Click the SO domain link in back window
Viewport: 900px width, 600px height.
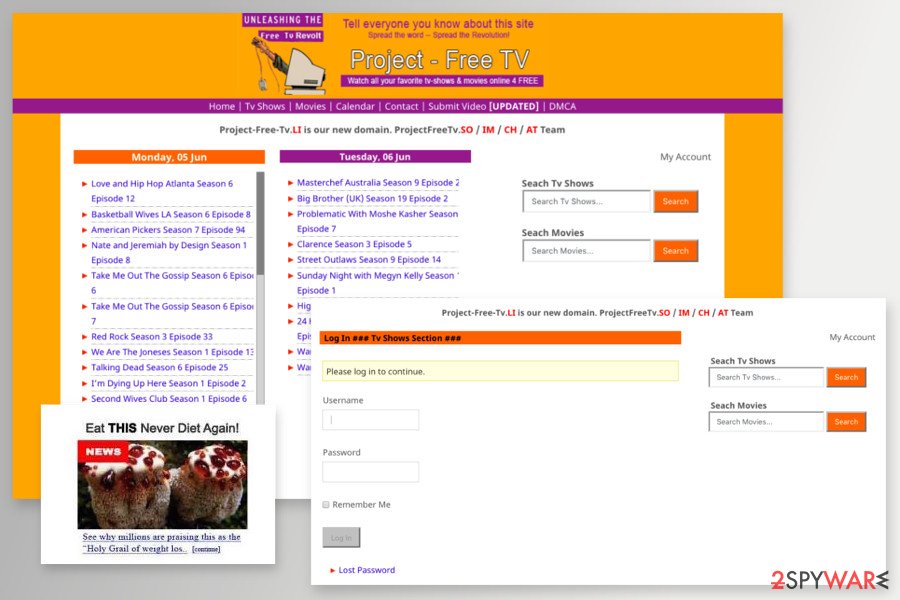[467, 130]
